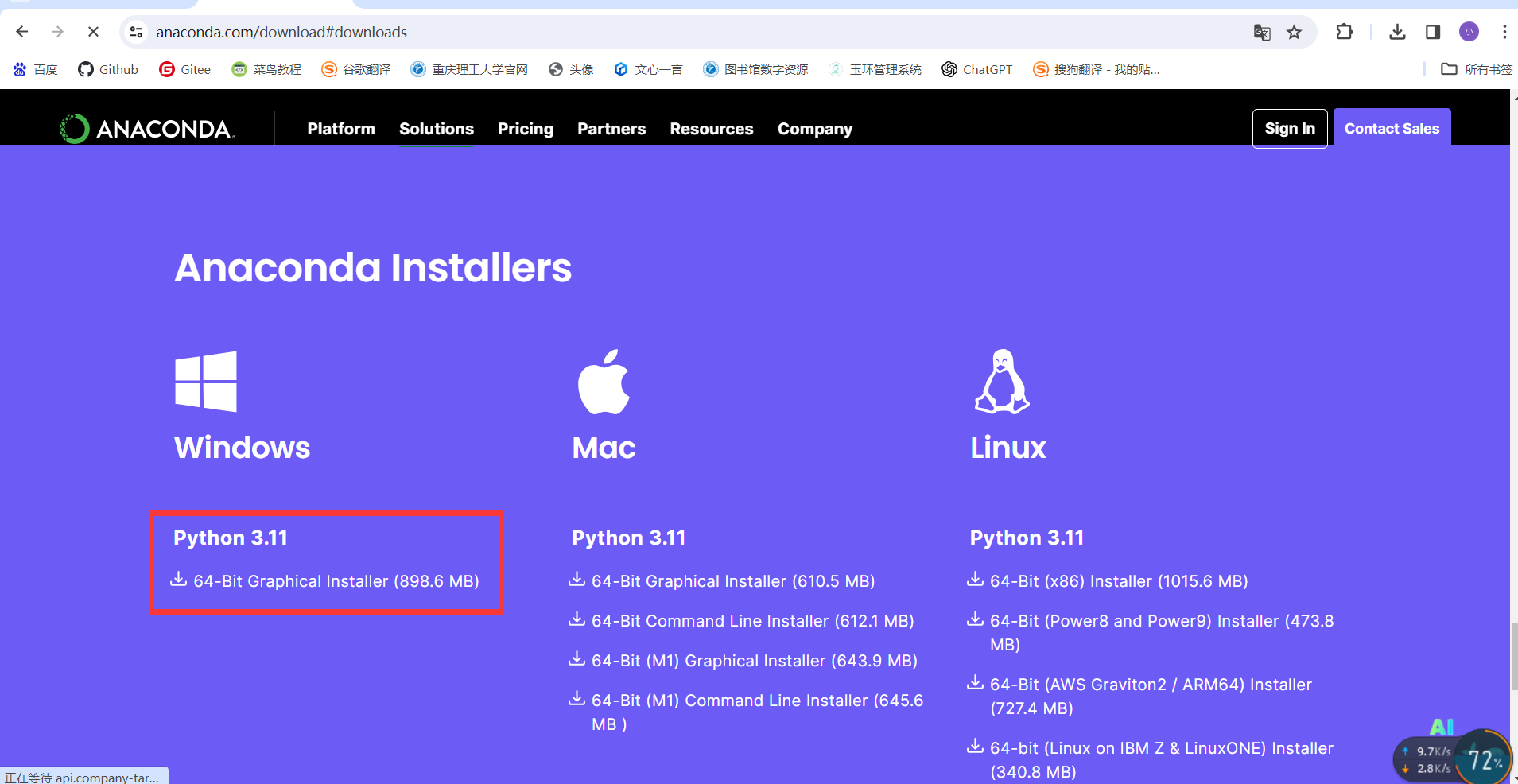Download Mac 64-Bit Graphical Installer (610.5 MB)
The width and height of the screenshot is (1518, 784).
coord(722,581)
